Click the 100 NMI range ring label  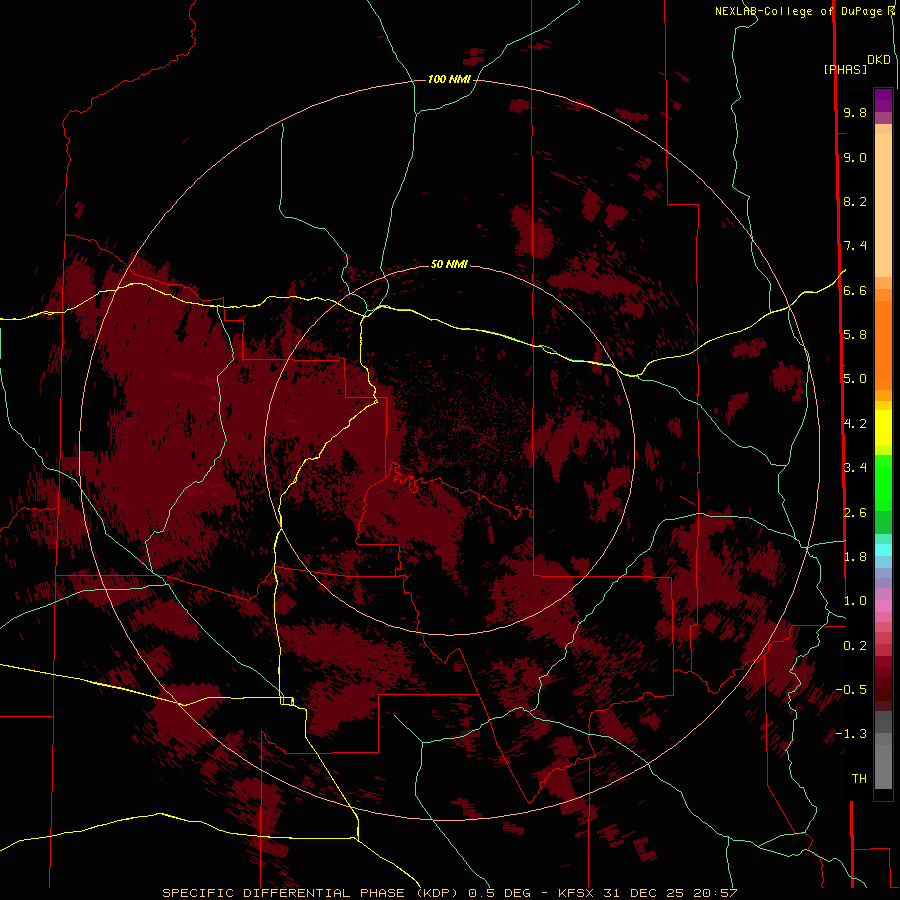[449, 79]
